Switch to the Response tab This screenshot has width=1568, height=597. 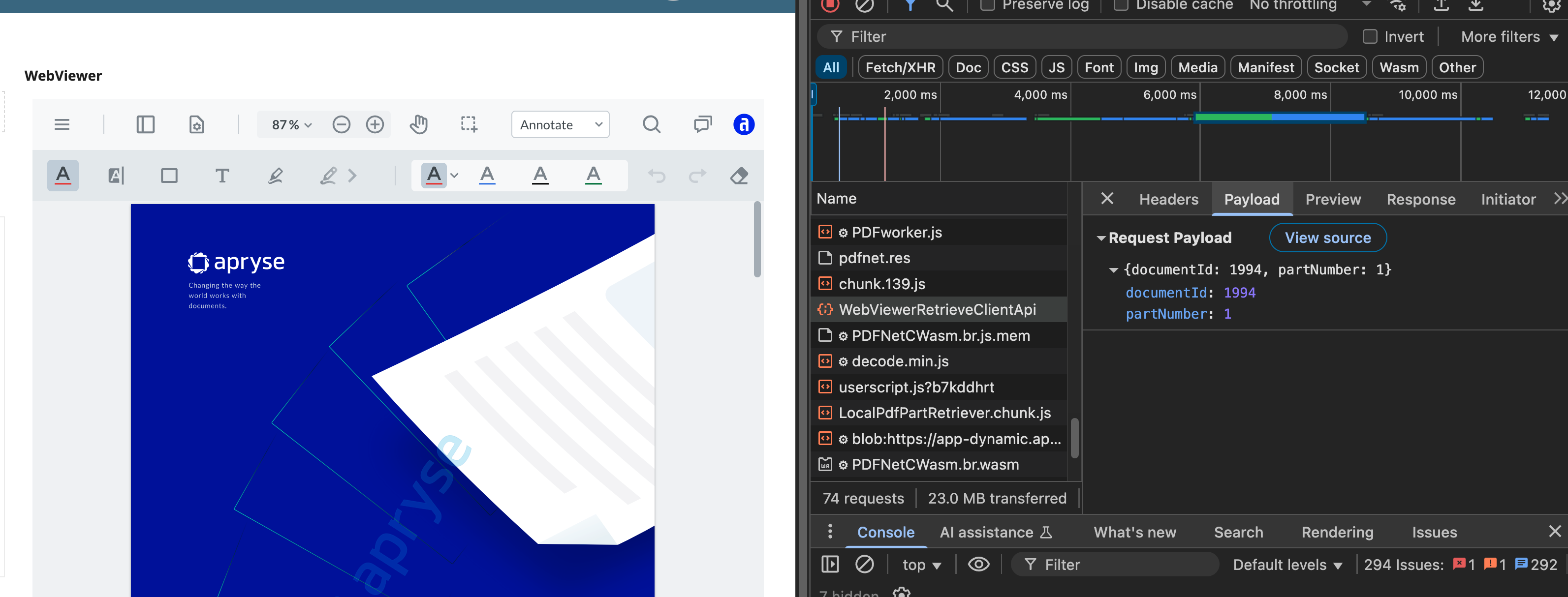pos(1421,199)
